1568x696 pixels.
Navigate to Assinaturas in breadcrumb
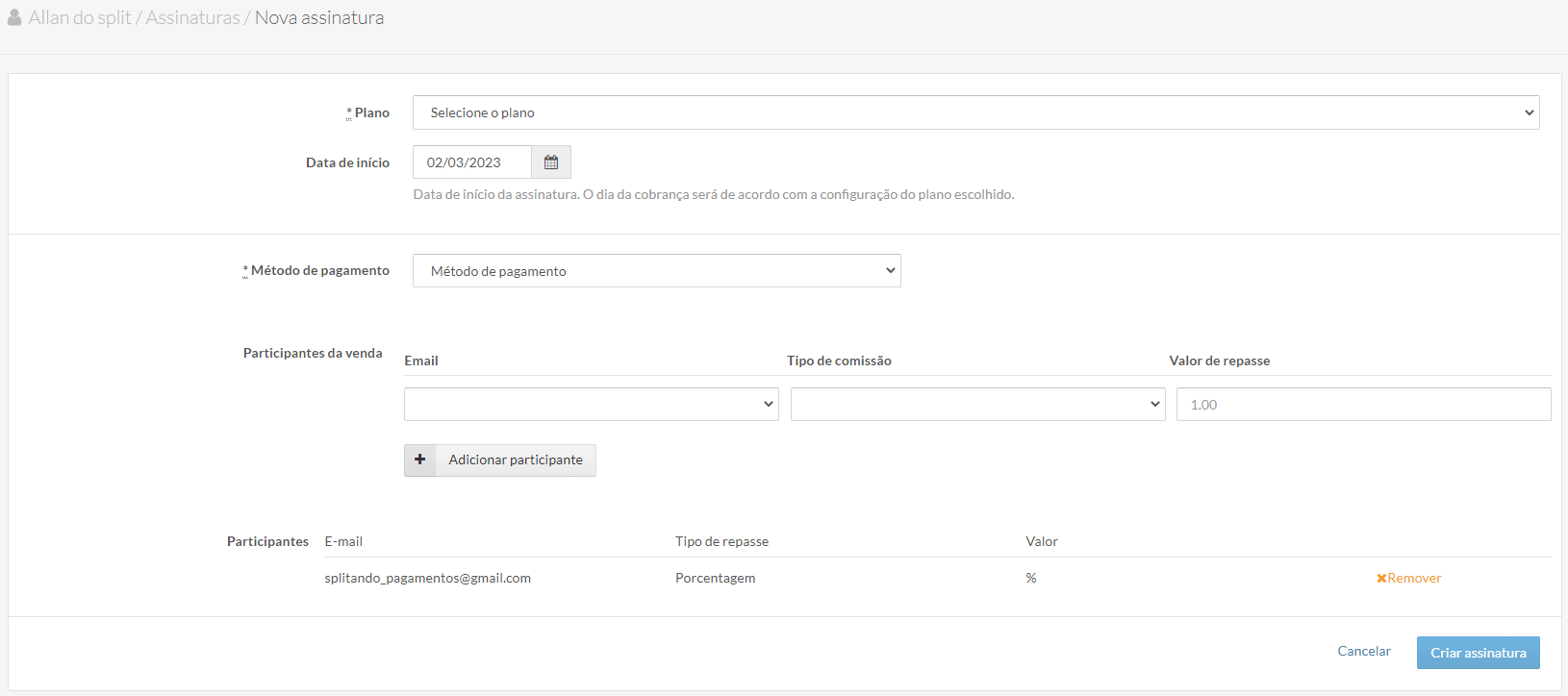(x=192, y=17)
